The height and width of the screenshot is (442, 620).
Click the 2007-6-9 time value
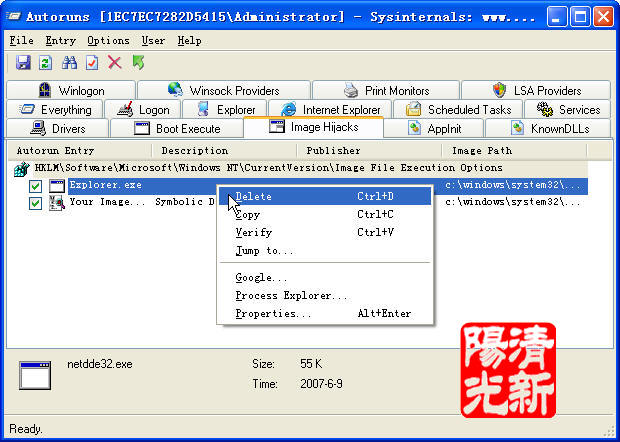[x=321, y=384]
